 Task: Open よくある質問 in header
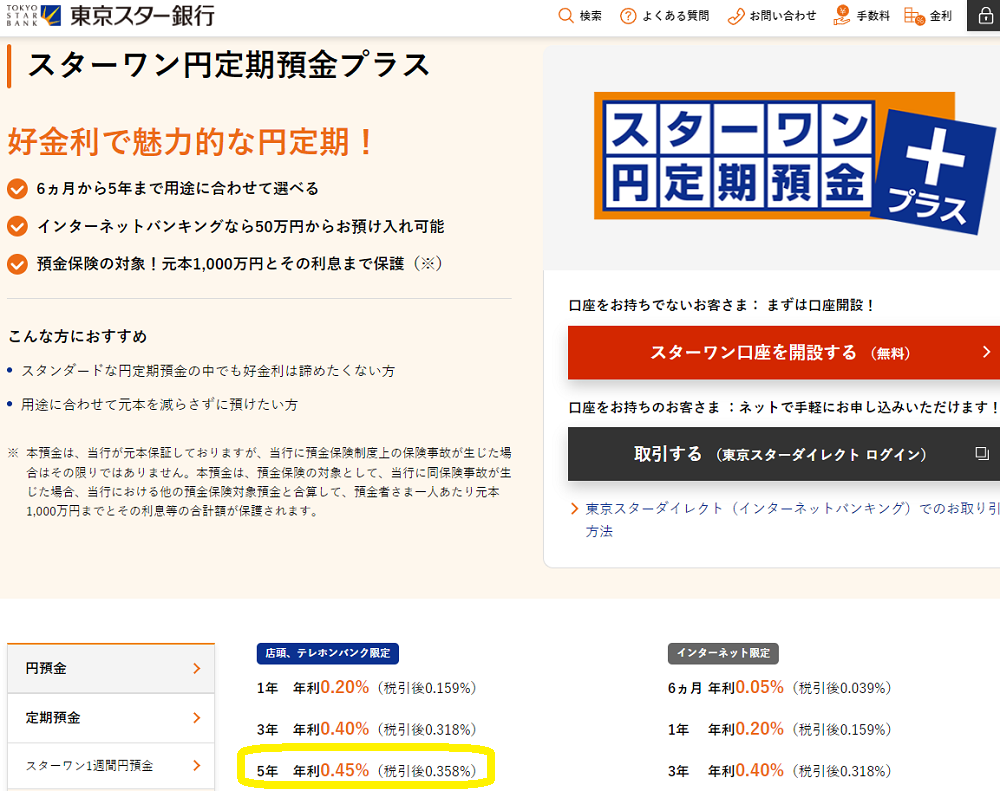[x=665, y=16]
